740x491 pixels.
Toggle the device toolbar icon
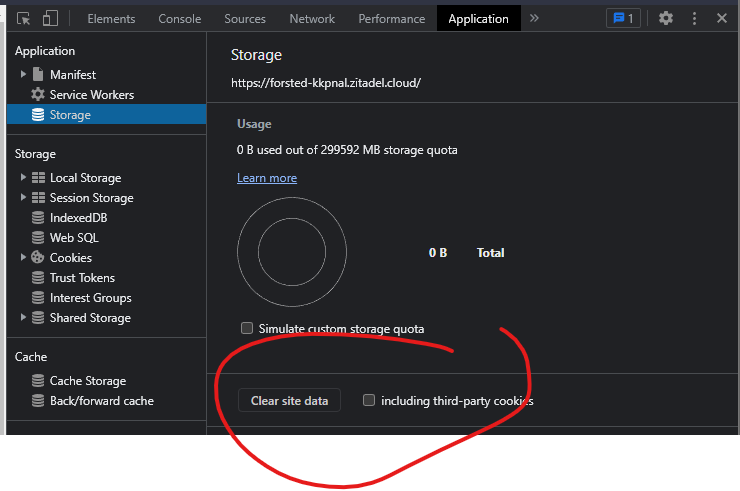(x=50, y=19)
